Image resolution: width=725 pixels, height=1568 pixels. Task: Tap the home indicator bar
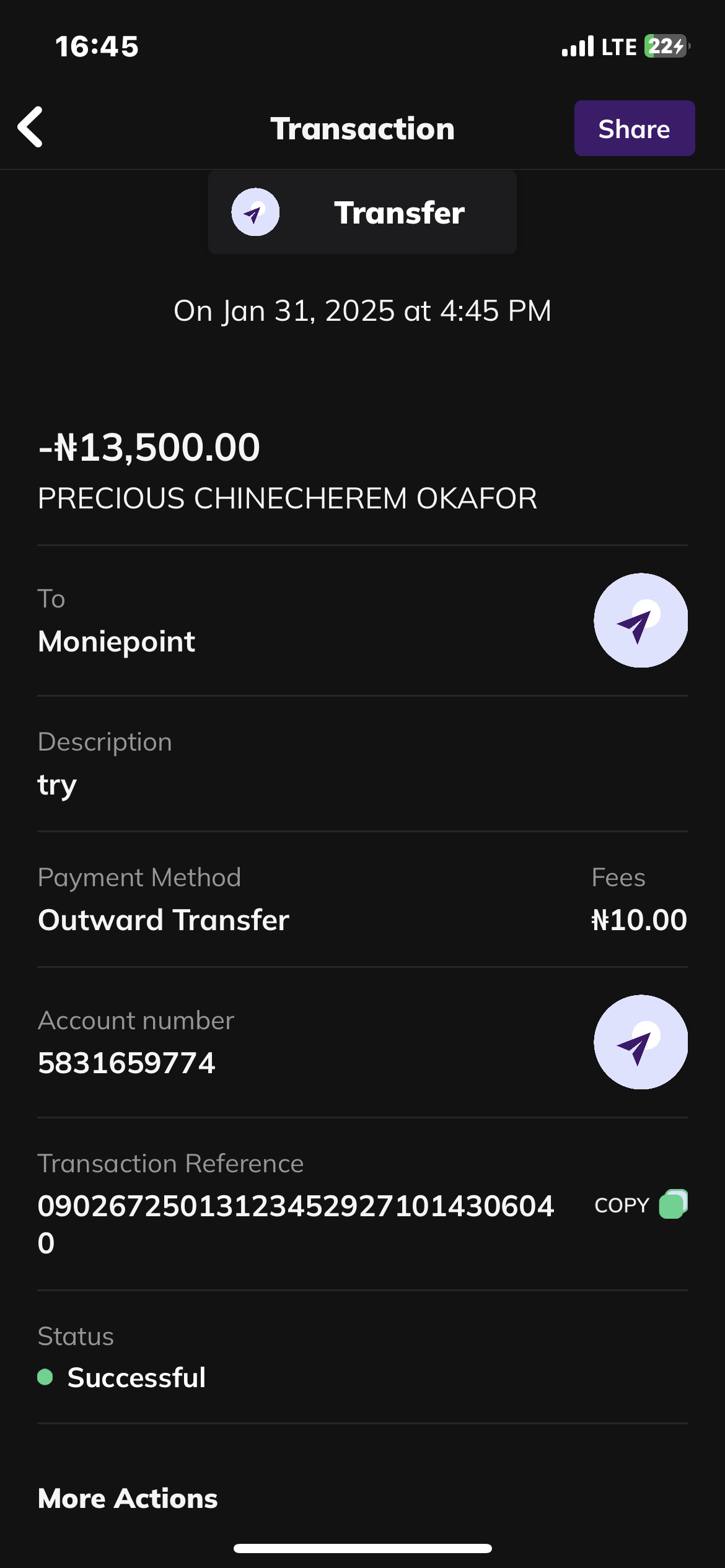[x=362, y=1548]
